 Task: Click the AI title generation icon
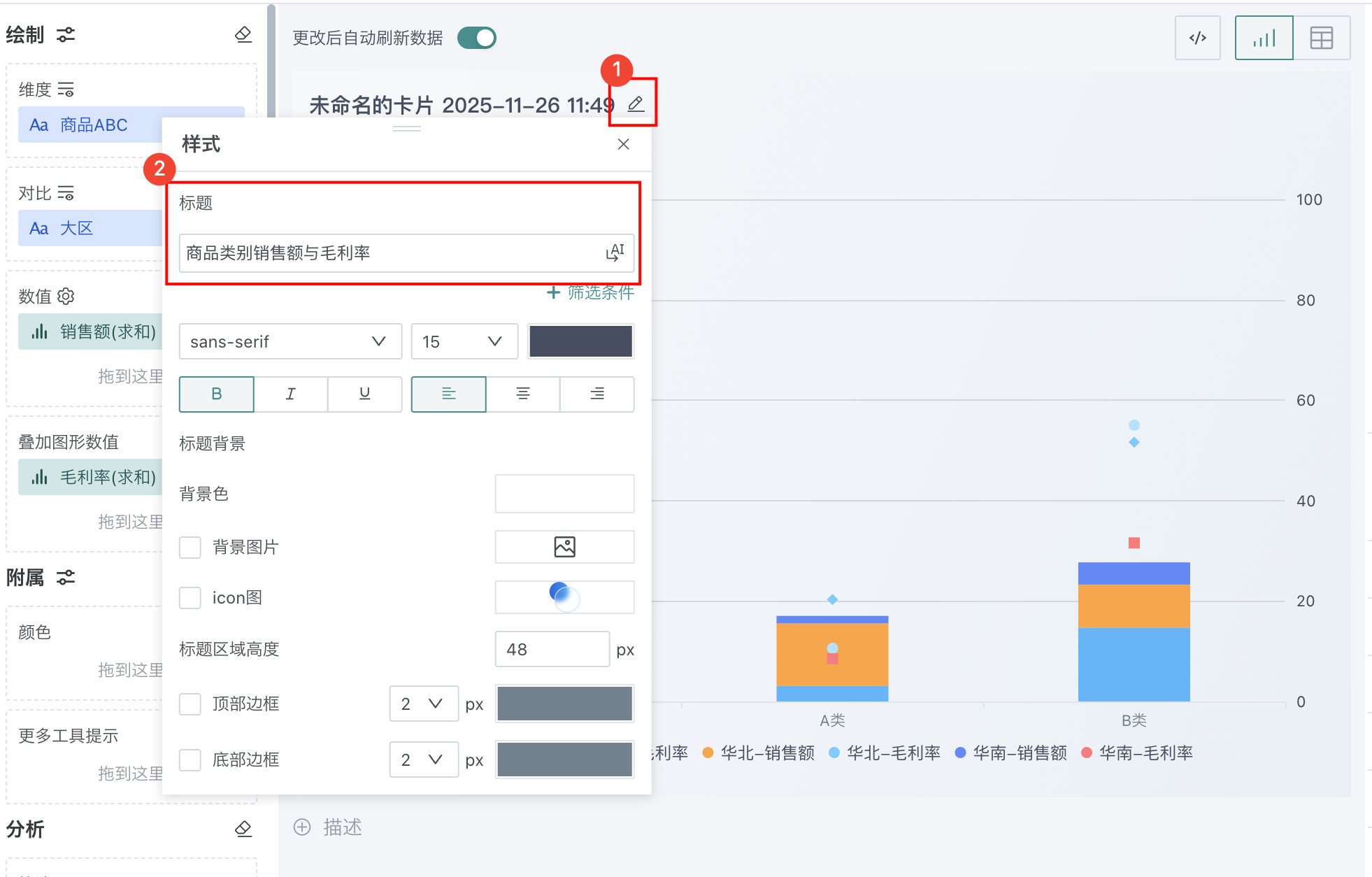(x=615, y=252)
